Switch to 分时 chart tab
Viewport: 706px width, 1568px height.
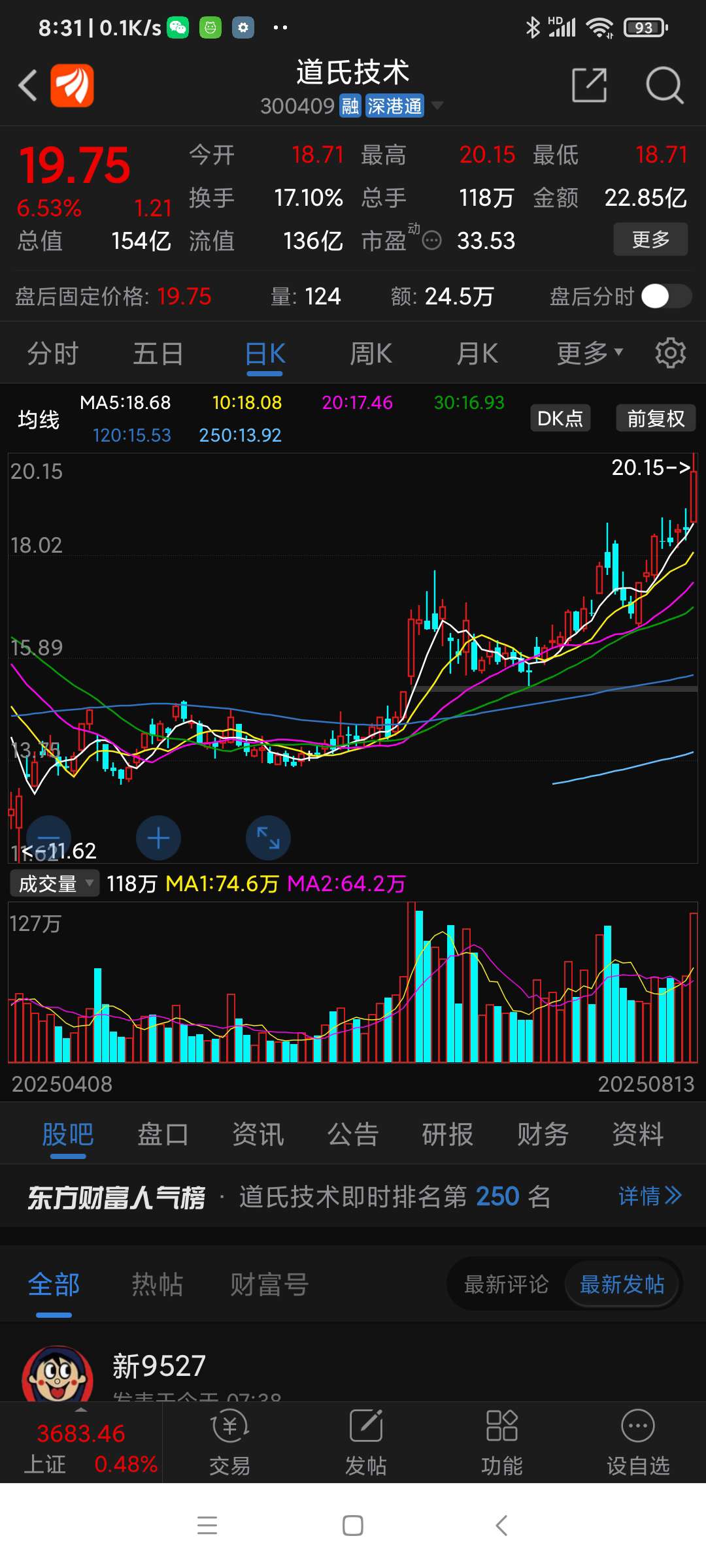[x=52, y=353]
